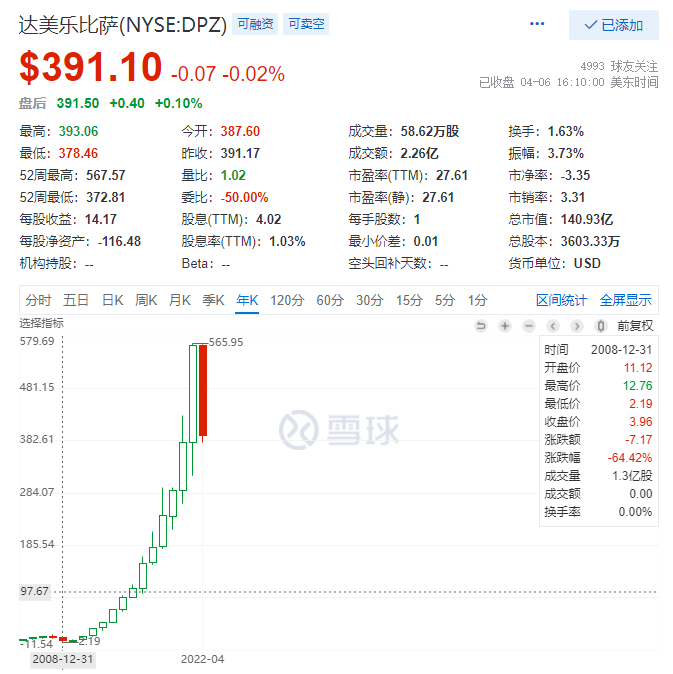
Task: Click the chart reset/undo icon
Action: pos(481,326)
